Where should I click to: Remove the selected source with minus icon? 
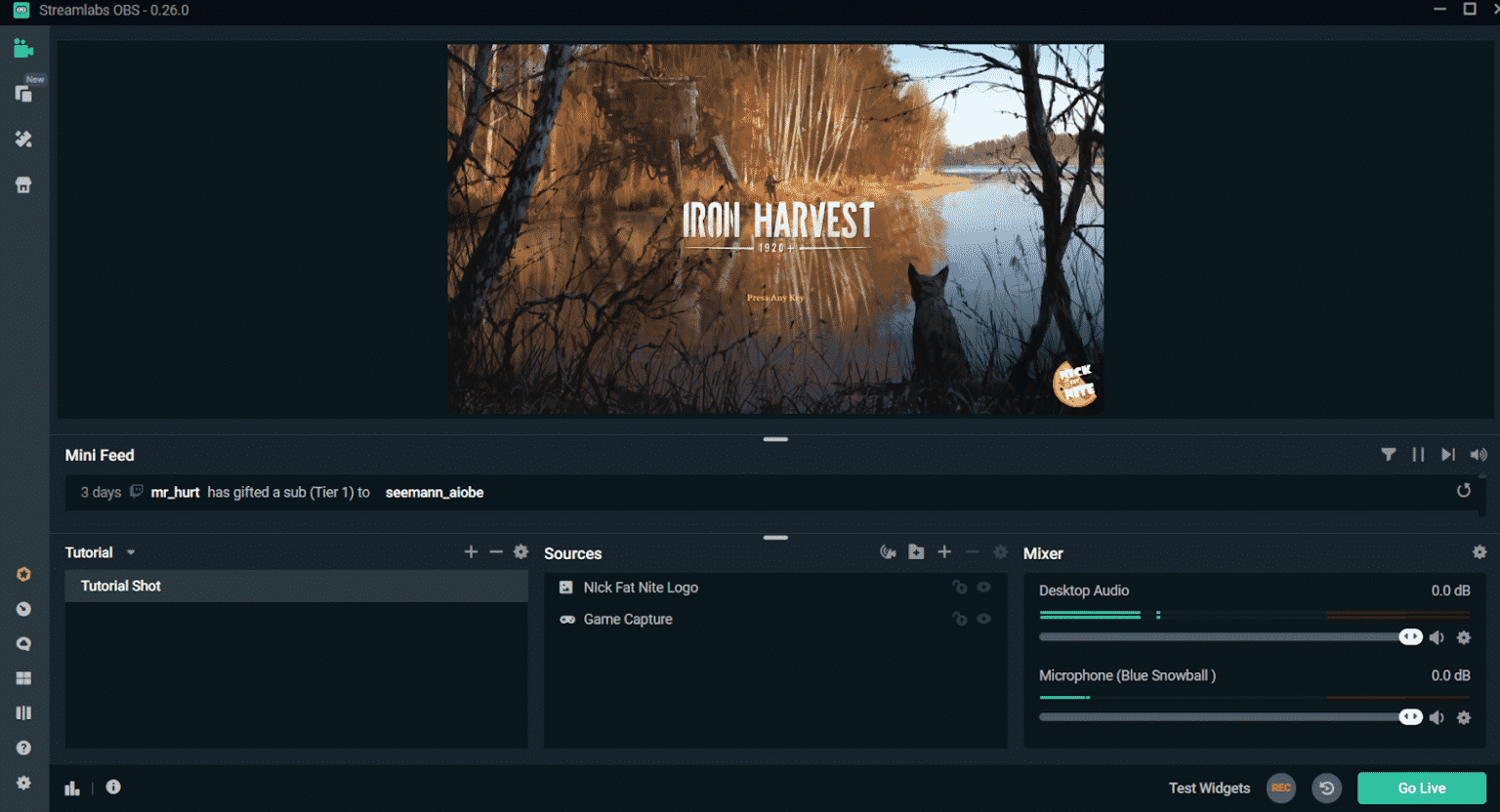point(973,552)
